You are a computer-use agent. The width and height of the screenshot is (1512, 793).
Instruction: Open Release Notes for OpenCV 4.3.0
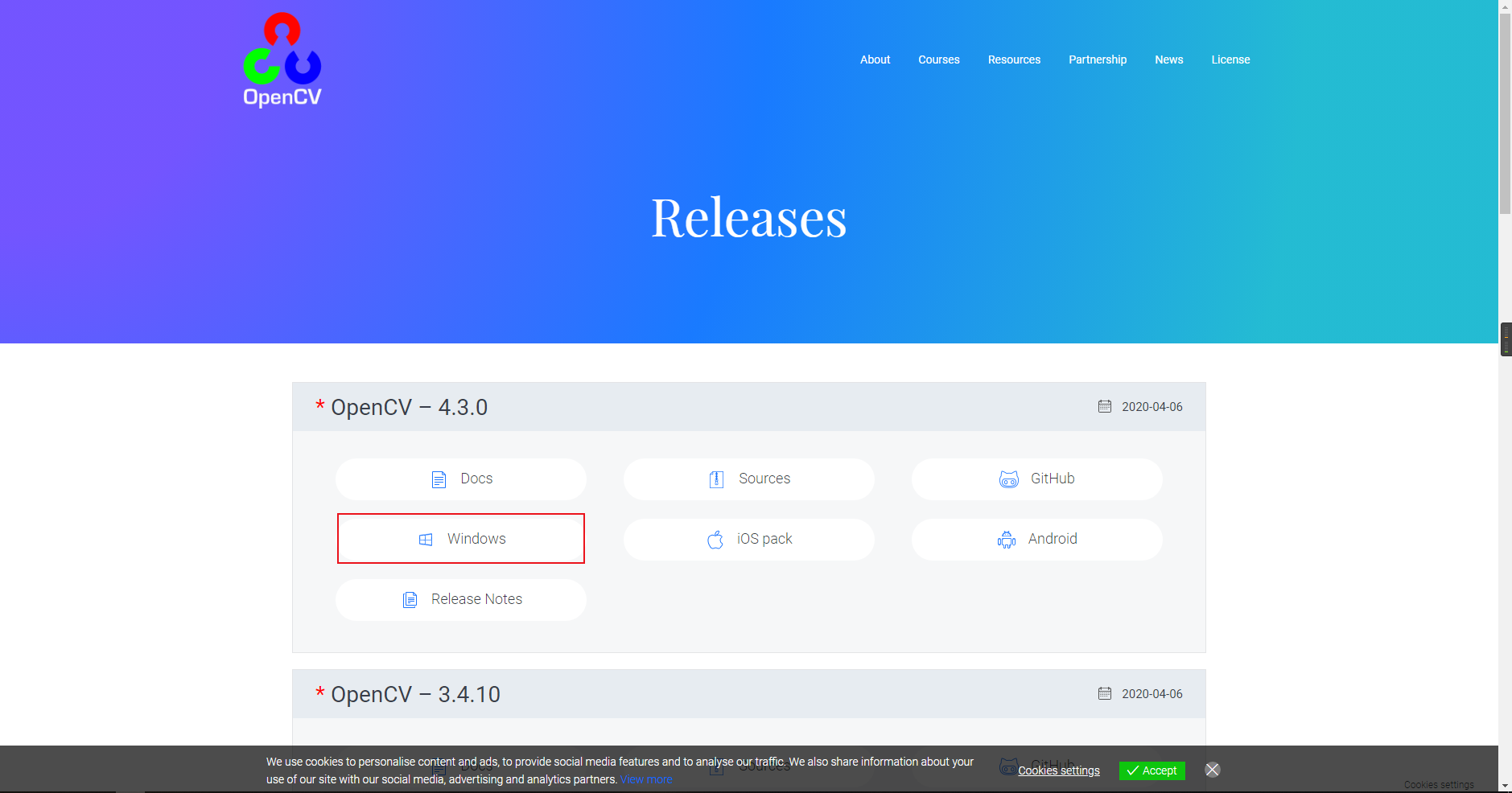tap(461, 600)
